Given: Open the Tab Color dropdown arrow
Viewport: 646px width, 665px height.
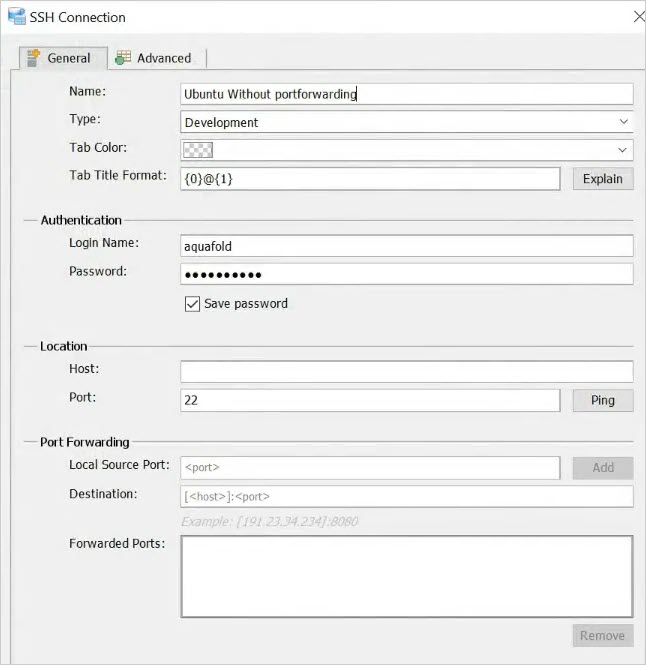Looking at the screenshot, I should pos(624,151).
